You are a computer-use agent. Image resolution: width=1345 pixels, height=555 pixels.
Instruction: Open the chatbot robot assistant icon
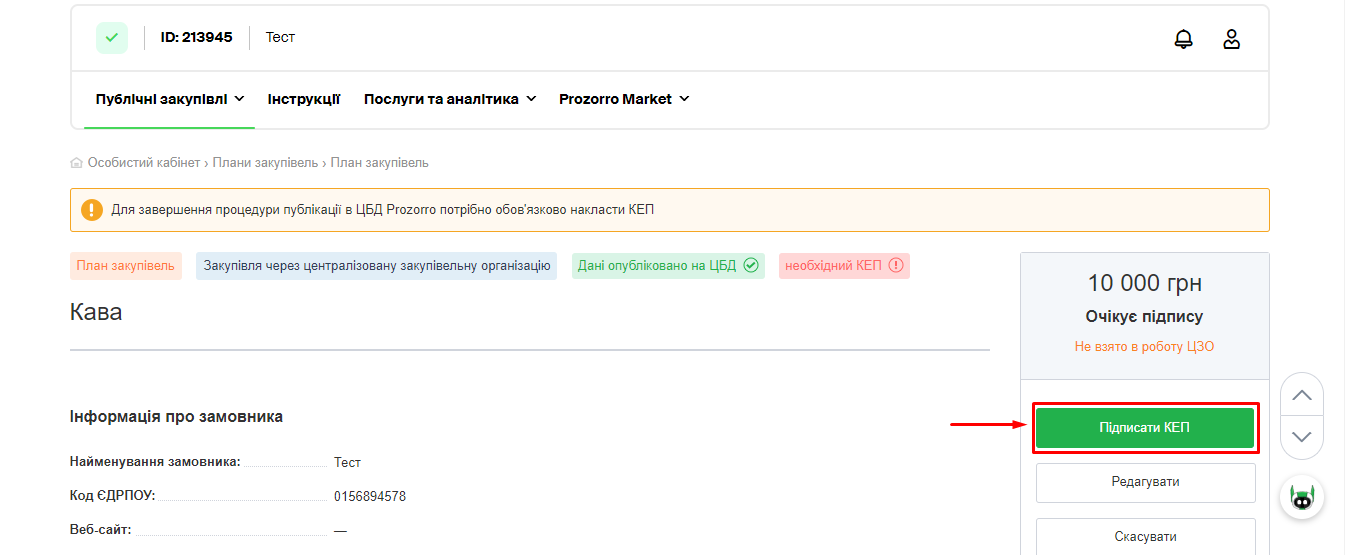coord(1301,497)
